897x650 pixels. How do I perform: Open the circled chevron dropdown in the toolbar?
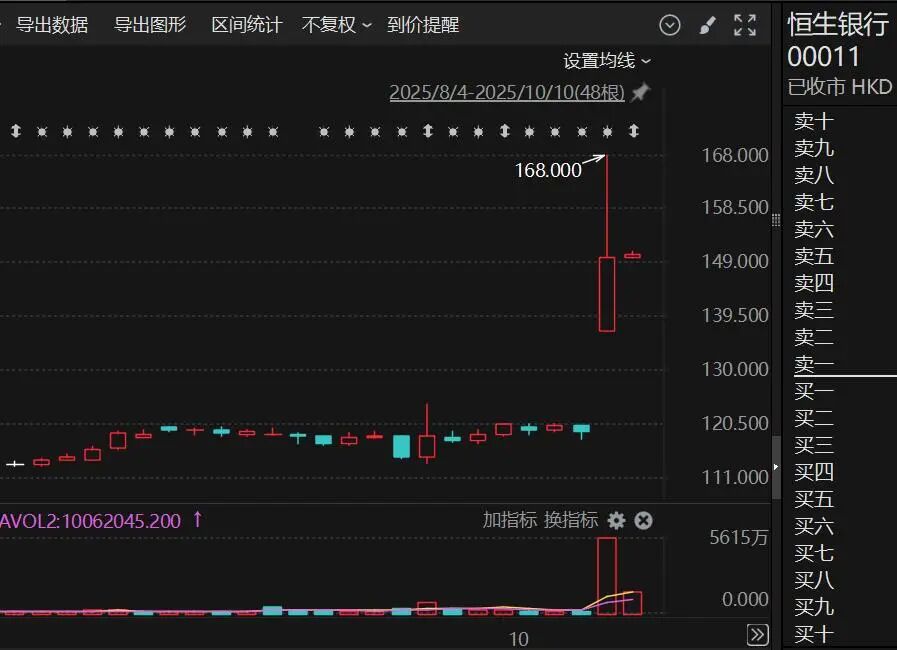(670, 25)
